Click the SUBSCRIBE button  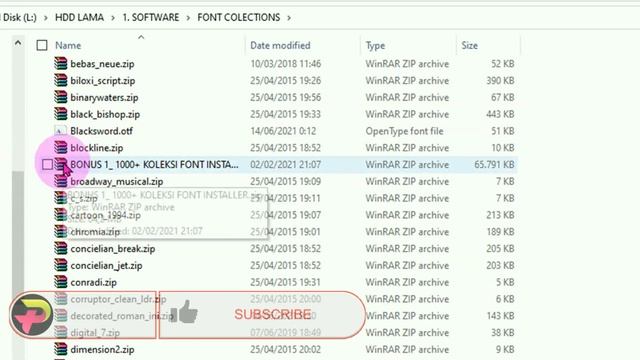pyautogui.click(x=262, y=315)
